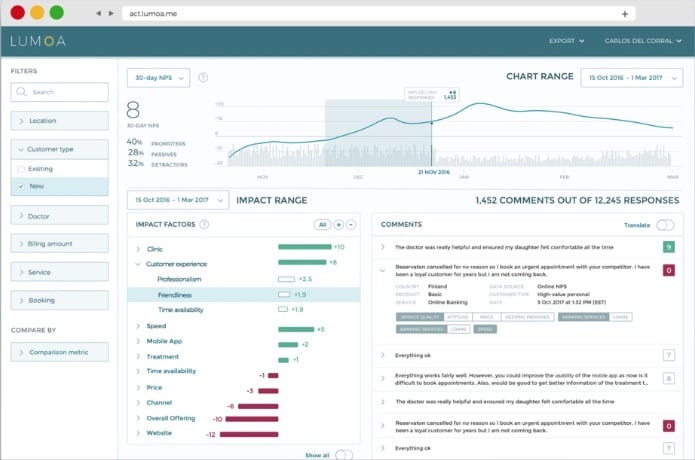Screen dimensions: 695x460
Task: Click the score 8 badge on mobile app comment
Action: (668, 378)
